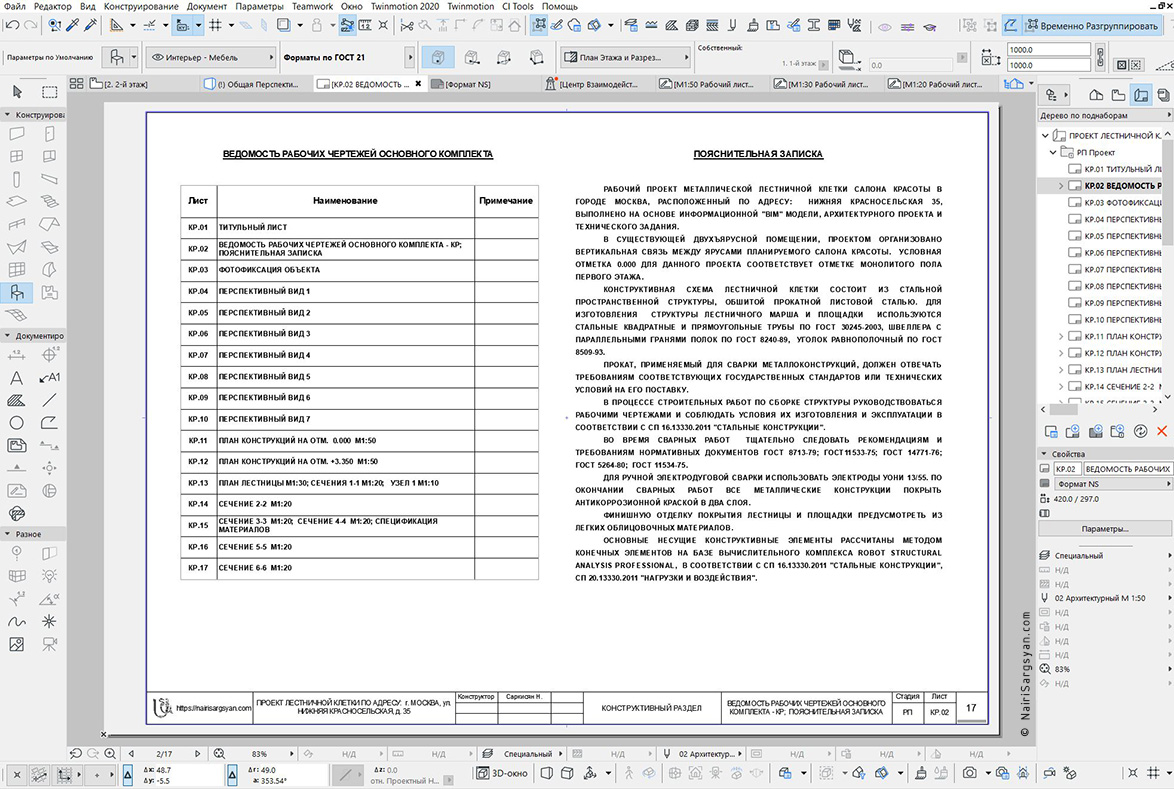Open the Teamwork menu
This screenshot has height=789, width=1174.
click(x=312, y=6)
